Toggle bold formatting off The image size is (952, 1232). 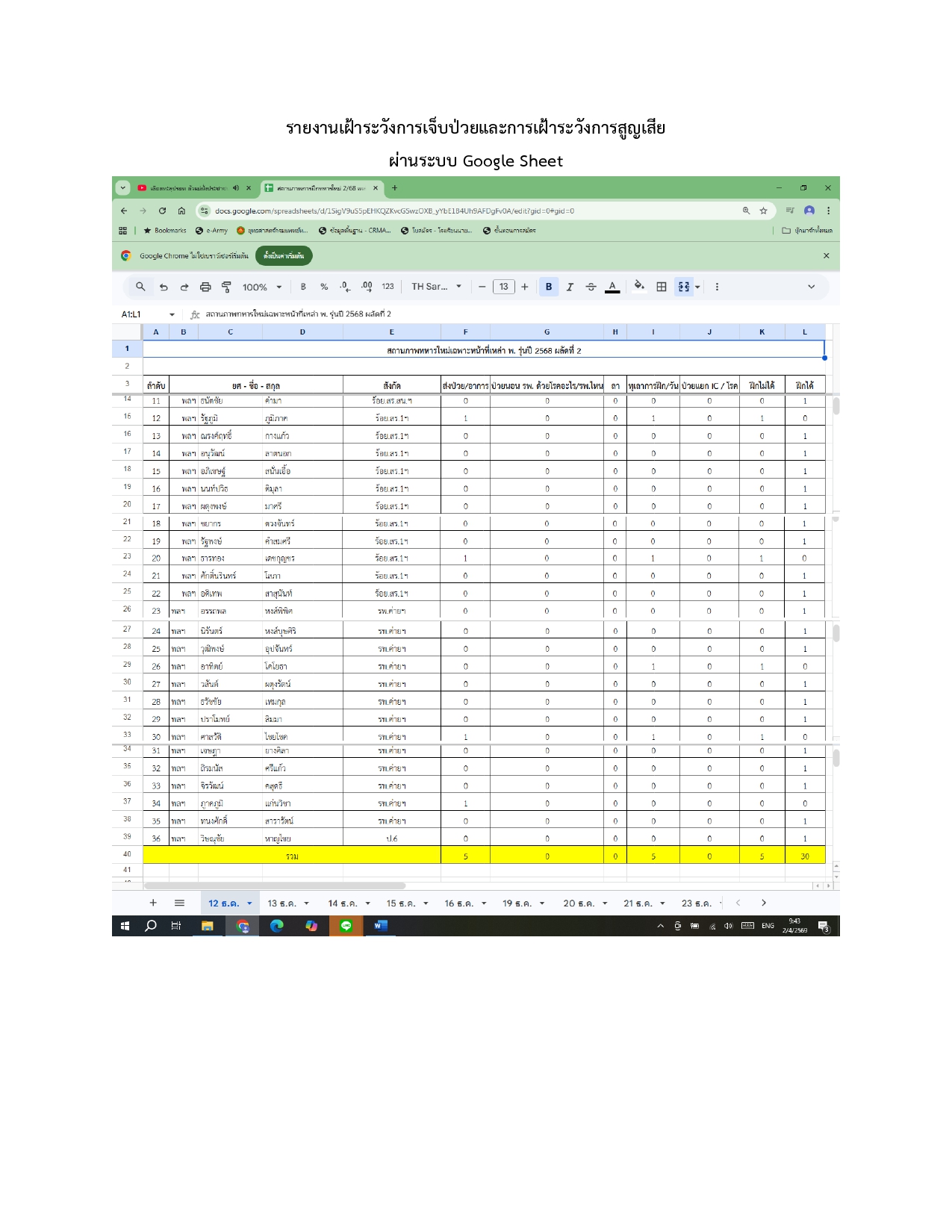point(549,287)
